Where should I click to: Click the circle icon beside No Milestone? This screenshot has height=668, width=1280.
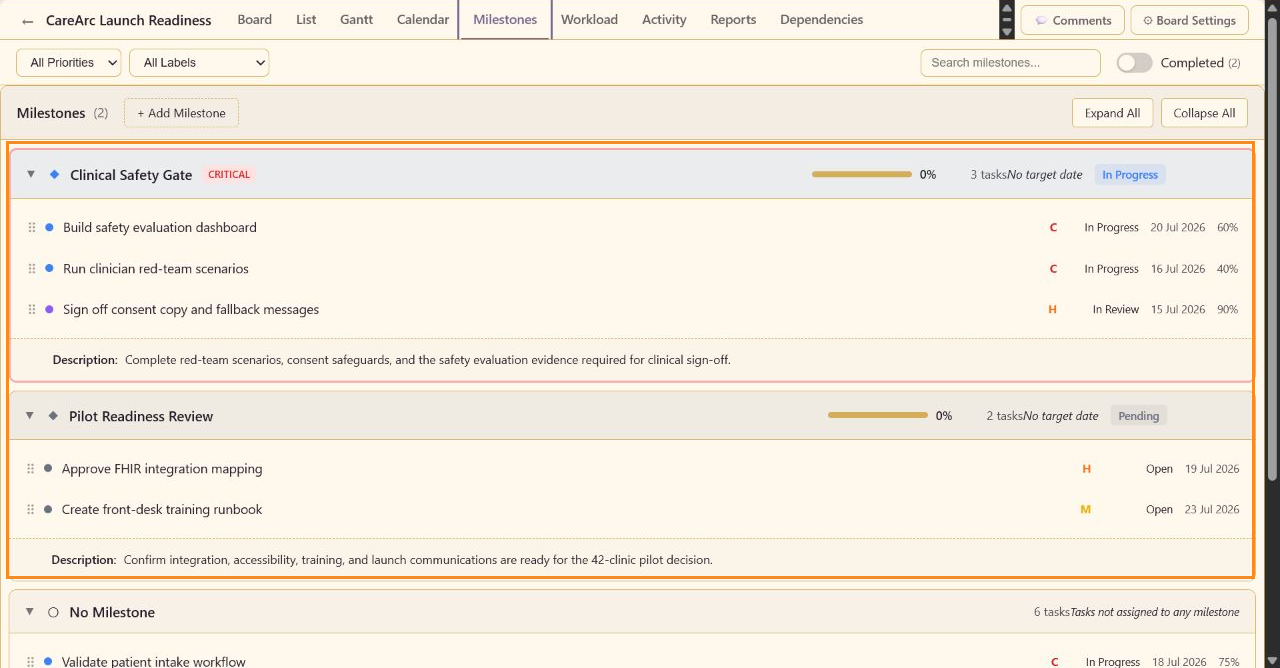[x=54, y=612]
